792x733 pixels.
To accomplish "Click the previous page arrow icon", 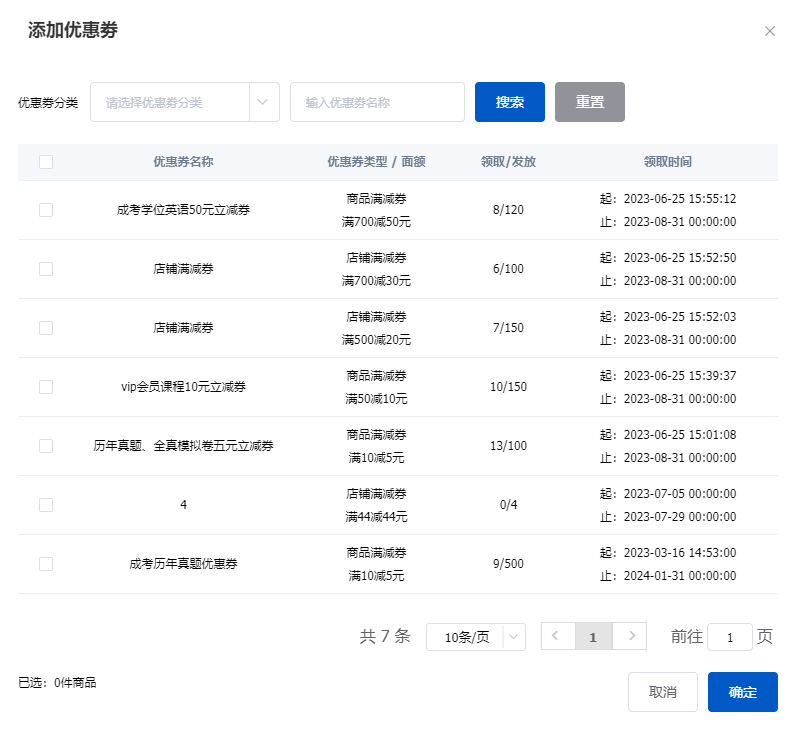I will point(557,636).
